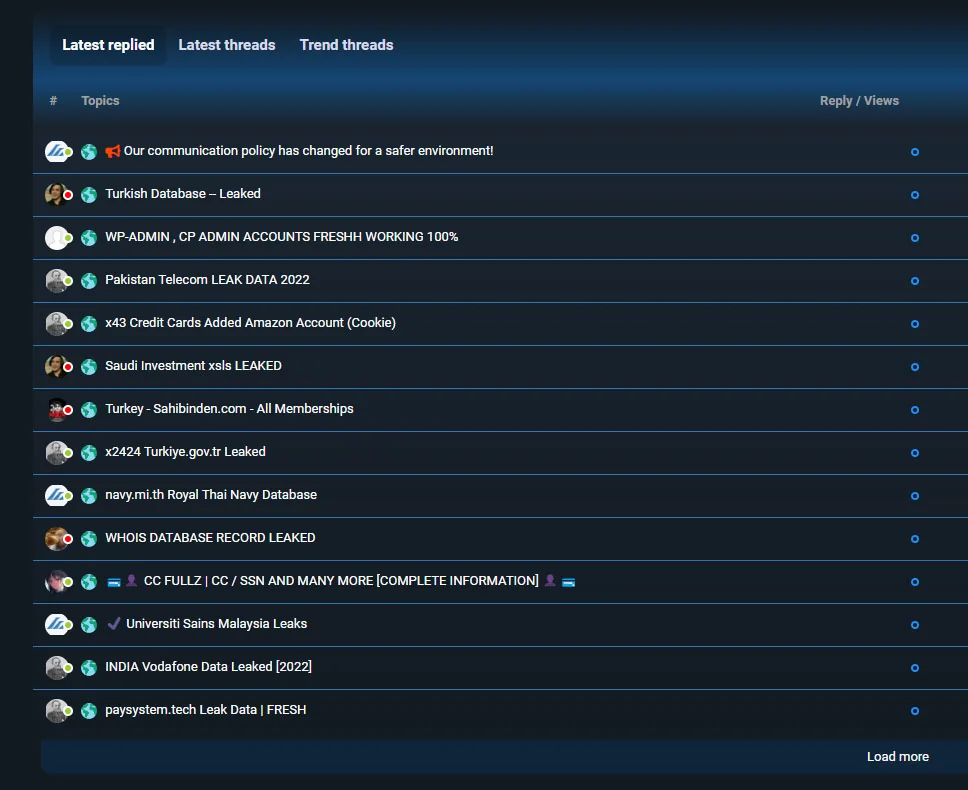
Task: Open the communication policy announcement thread
Action: pyautogui.click(x=308, y=151)
